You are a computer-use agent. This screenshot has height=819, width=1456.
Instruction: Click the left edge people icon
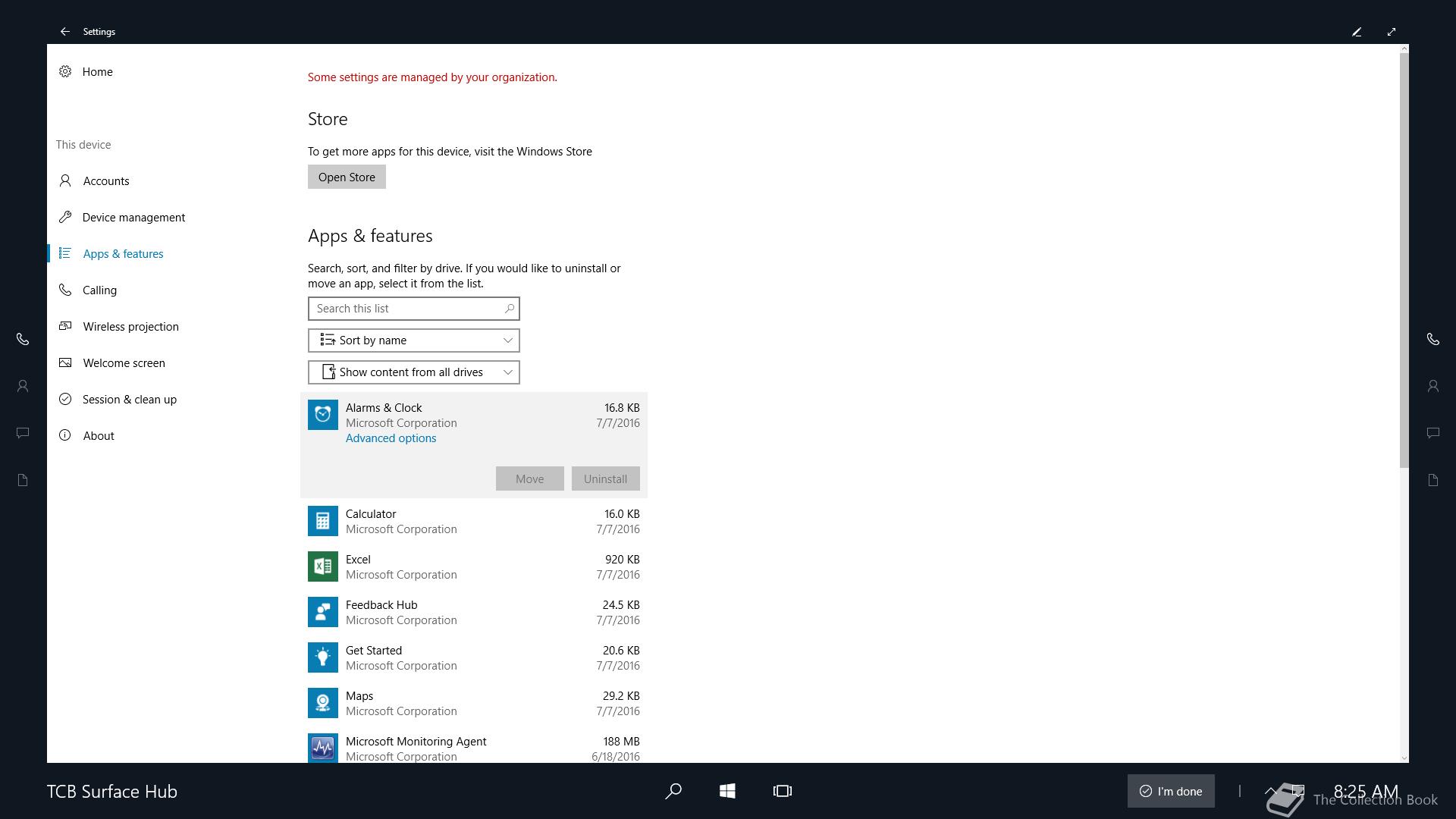(23, 386)
